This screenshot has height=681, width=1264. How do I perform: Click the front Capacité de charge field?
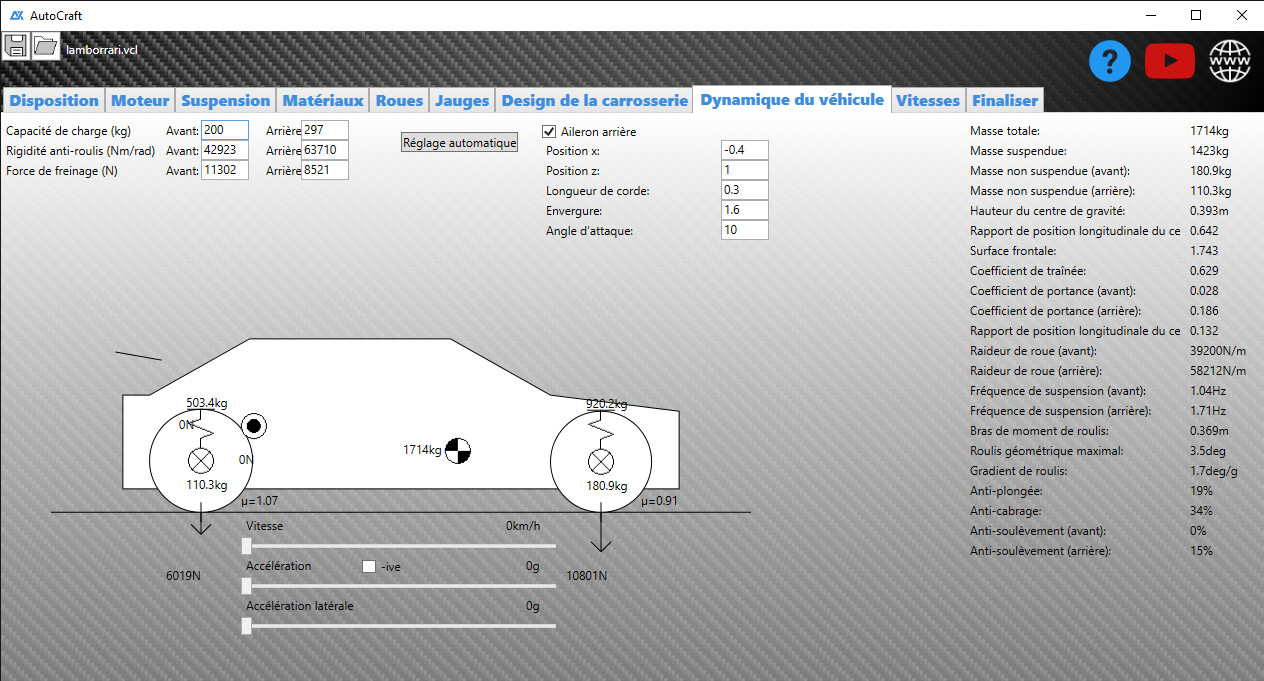coord(224,130)
